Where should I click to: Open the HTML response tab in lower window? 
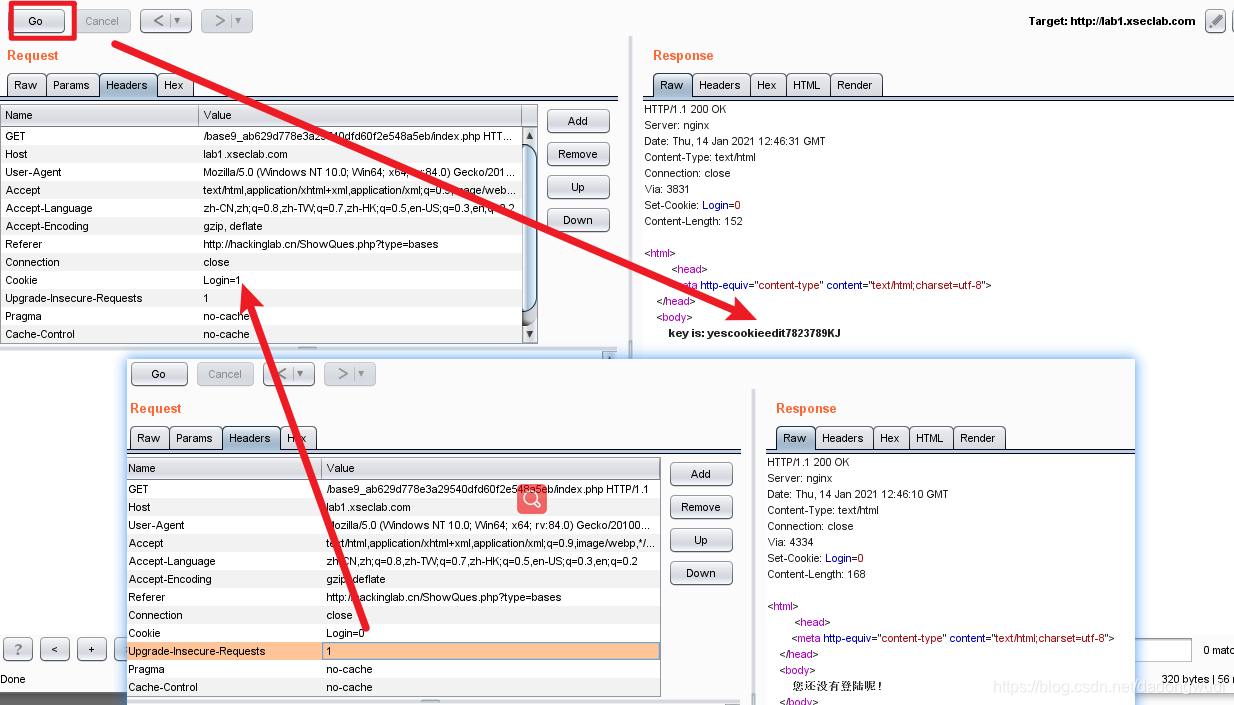point(930,438)
